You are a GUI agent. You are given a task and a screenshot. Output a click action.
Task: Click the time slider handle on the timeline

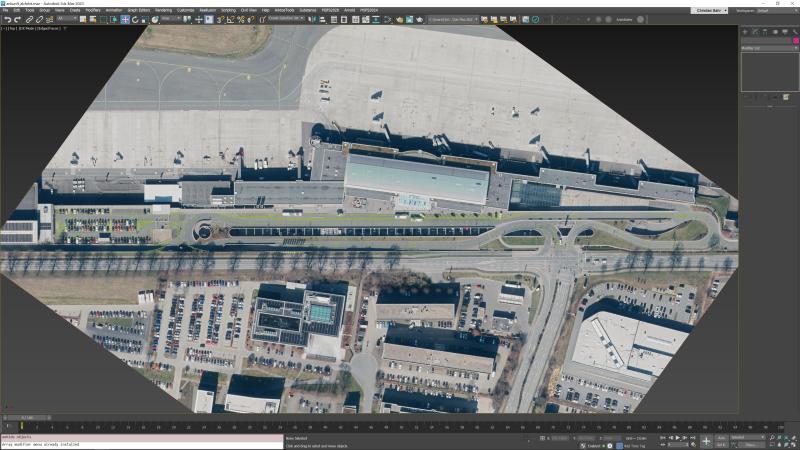(x=26, y=418)
